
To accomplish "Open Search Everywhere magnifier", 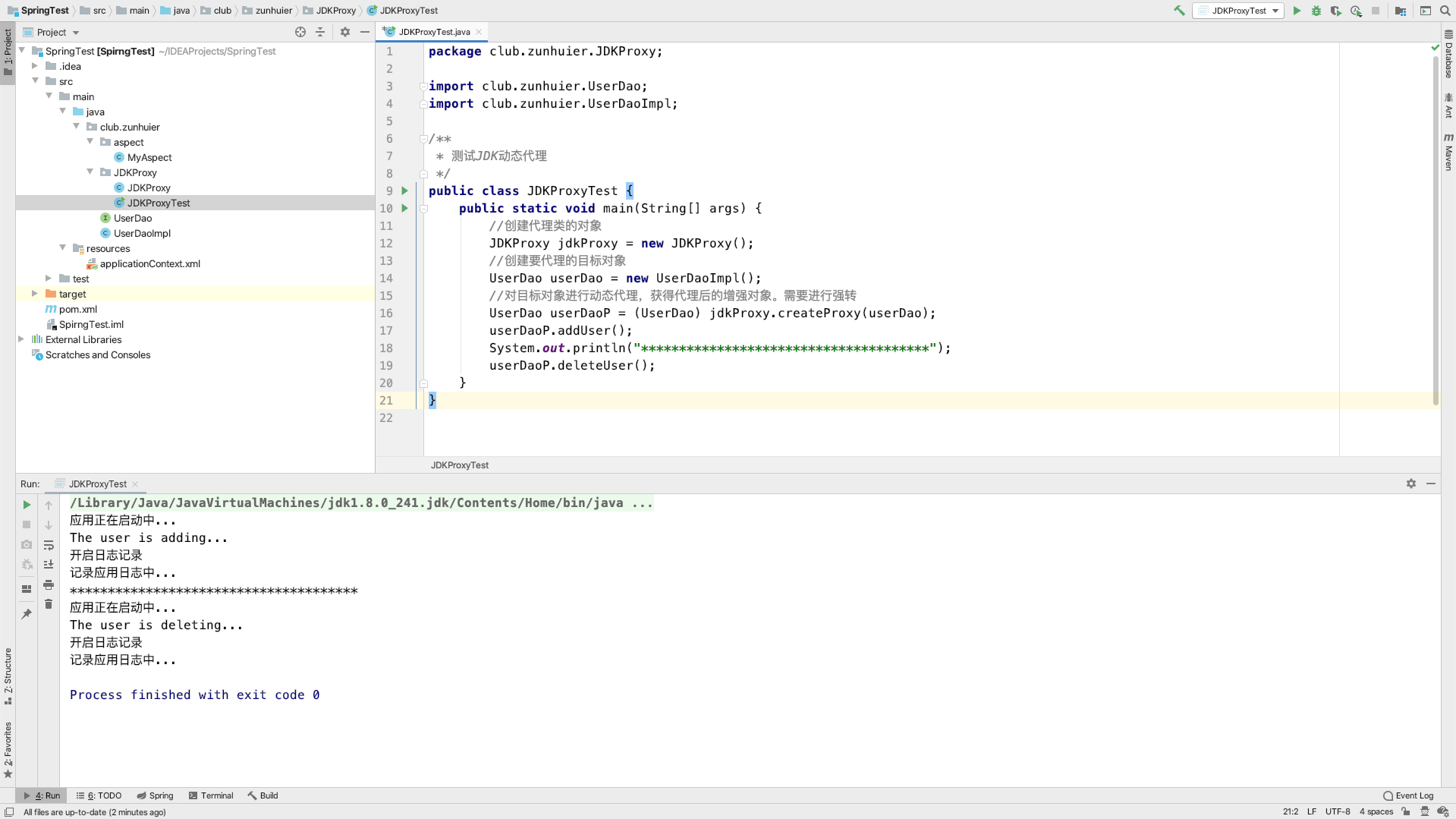I will click(1445, 11).
